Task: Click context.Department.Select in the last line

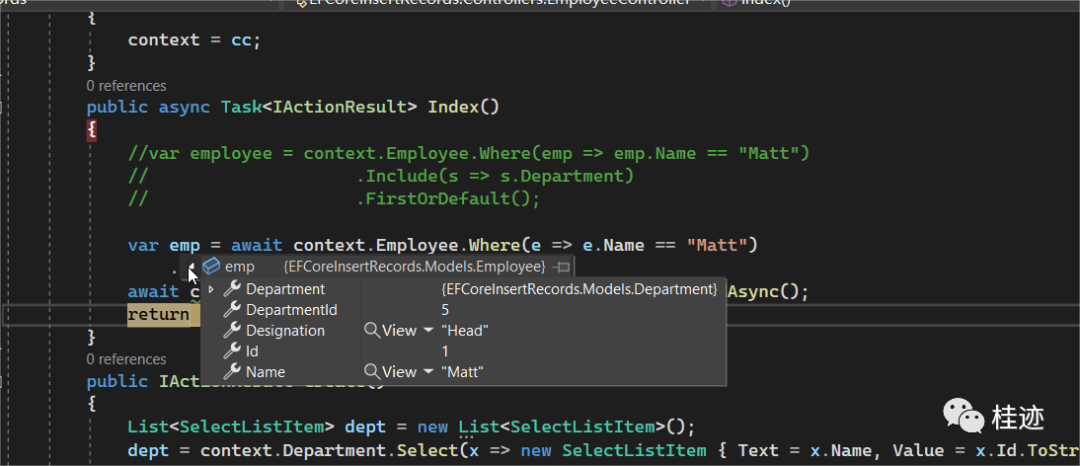Action: click(329, 452)
